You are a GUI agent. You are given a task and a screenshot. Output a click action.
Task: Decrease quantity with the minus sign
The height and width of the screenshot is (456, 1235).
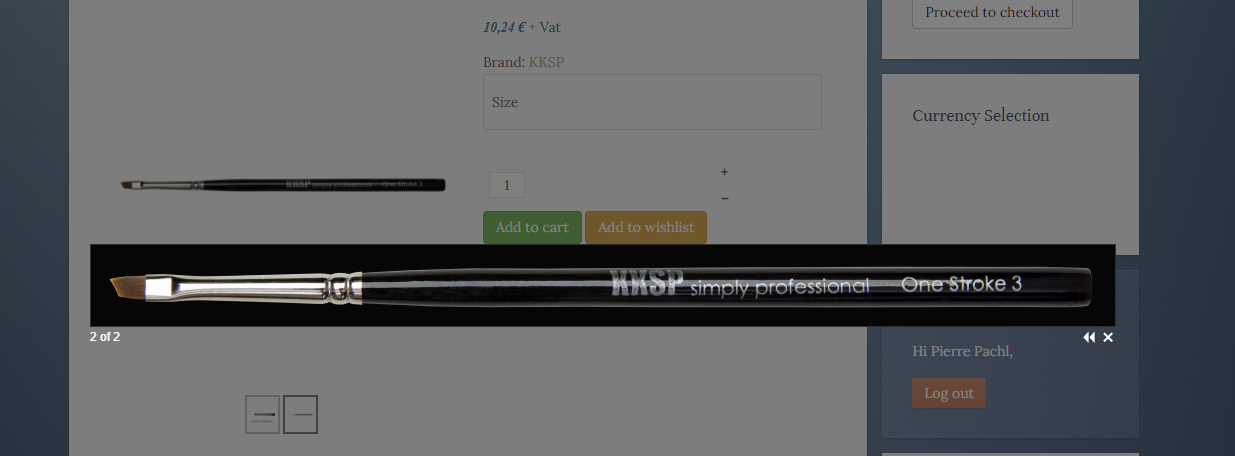(724, 198)
